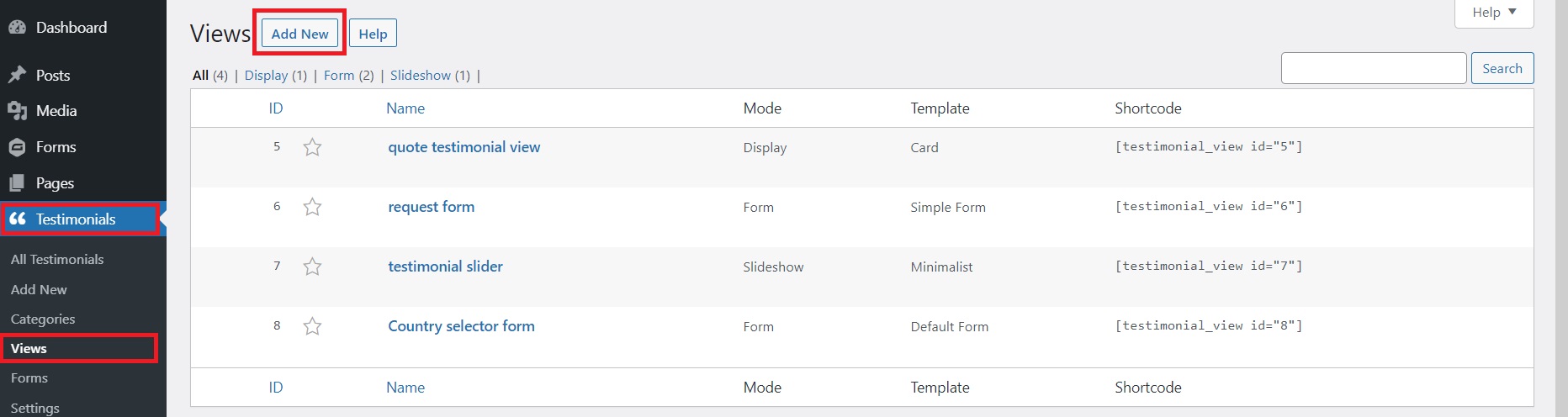Mark testimonial slider as favorite star
The height and width of the screenshot is (417, 1568).
(x=312, y=267)
